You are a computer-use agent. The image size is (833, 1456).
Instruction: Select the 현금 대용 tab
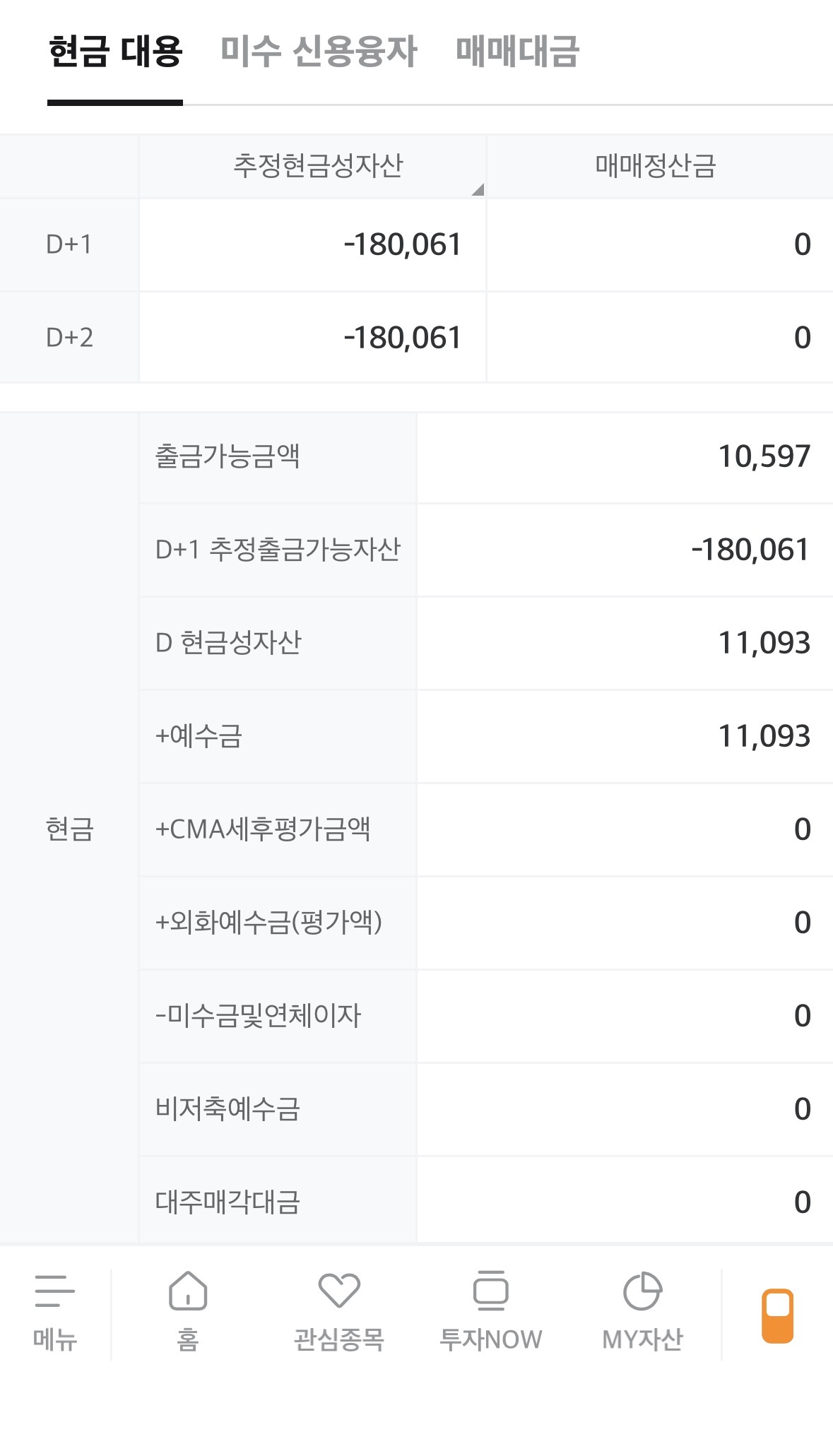pos(115,52)
